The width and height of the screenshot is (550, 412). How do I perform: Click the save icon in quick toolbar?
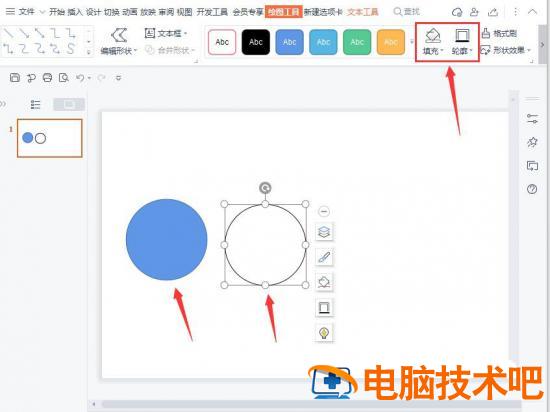coord(15,77)
